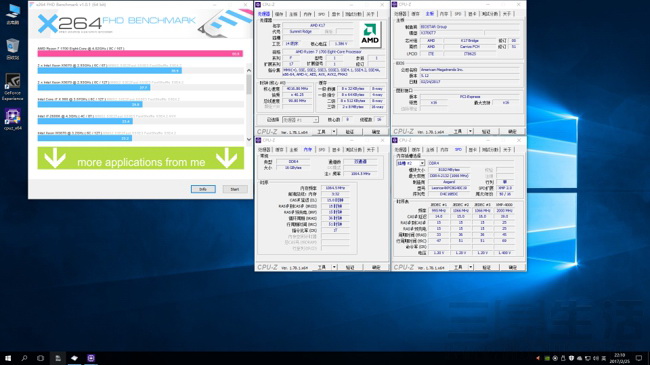Open the Windows Start menu
This screenshot has width=650, height=365.
8,358
